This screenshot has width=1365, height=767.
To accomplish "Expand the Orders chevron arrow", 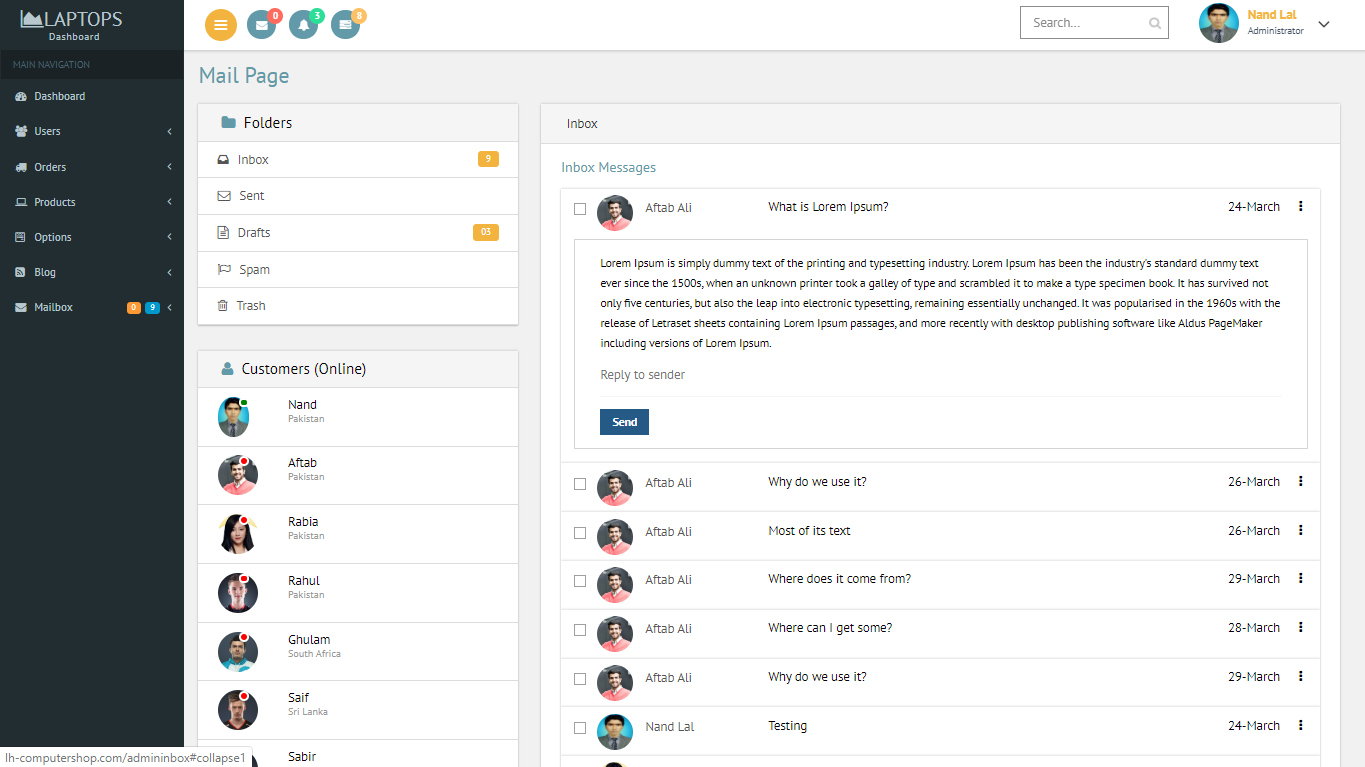I will tap(169, 167).
